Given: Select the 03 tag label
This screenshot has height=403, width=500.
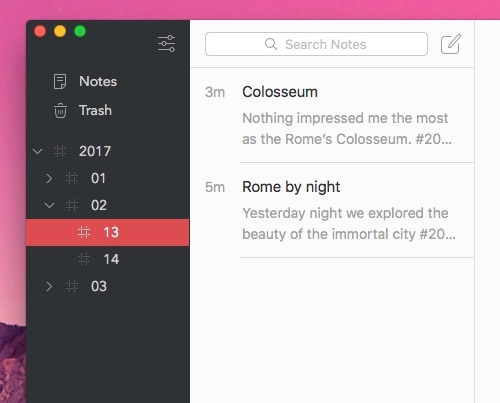Looking at the screenshot, I should tap(99, 286).
